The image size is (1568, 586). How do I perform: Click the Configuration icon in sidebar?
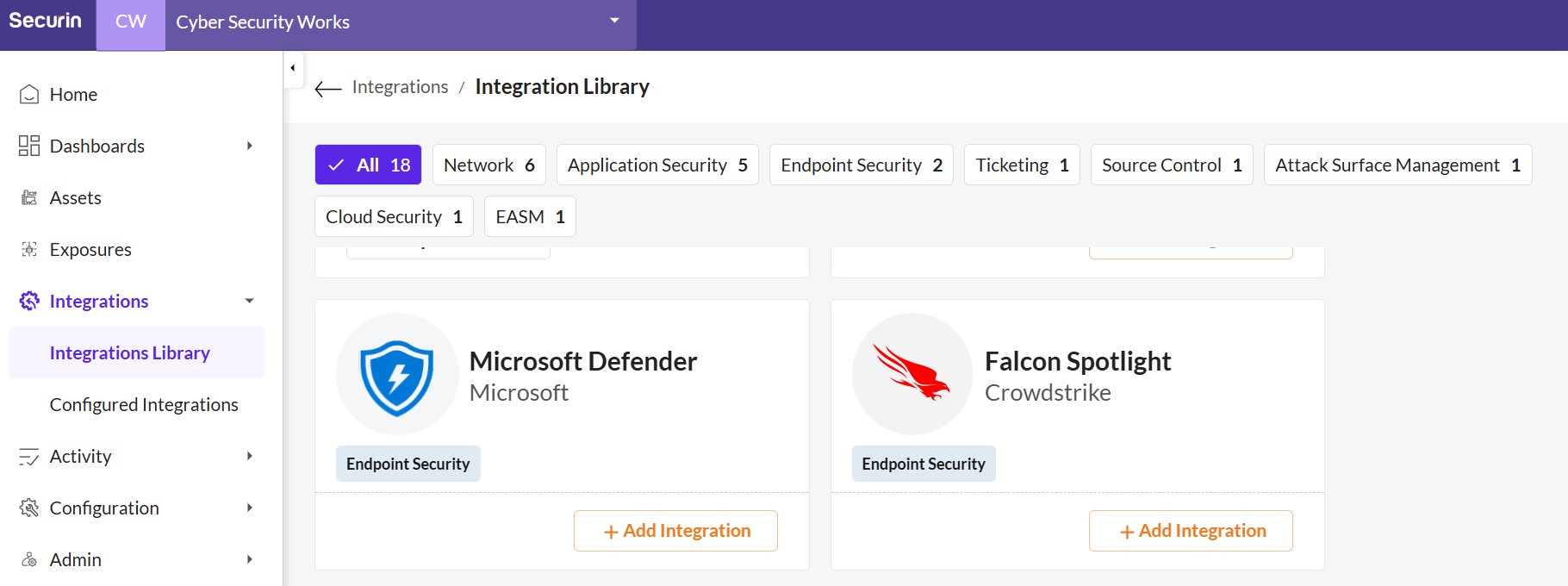click(29, 508)
